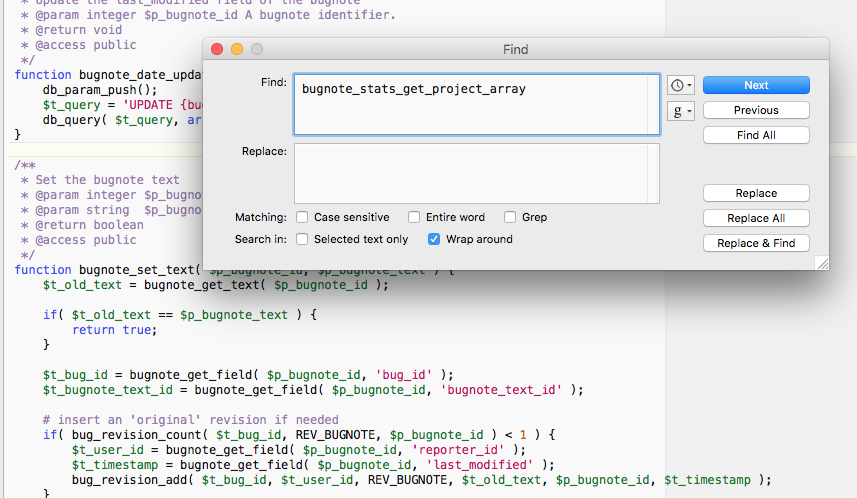
Task: Choose Replace All
Action: pyautogui.click(x=756, y=218)
